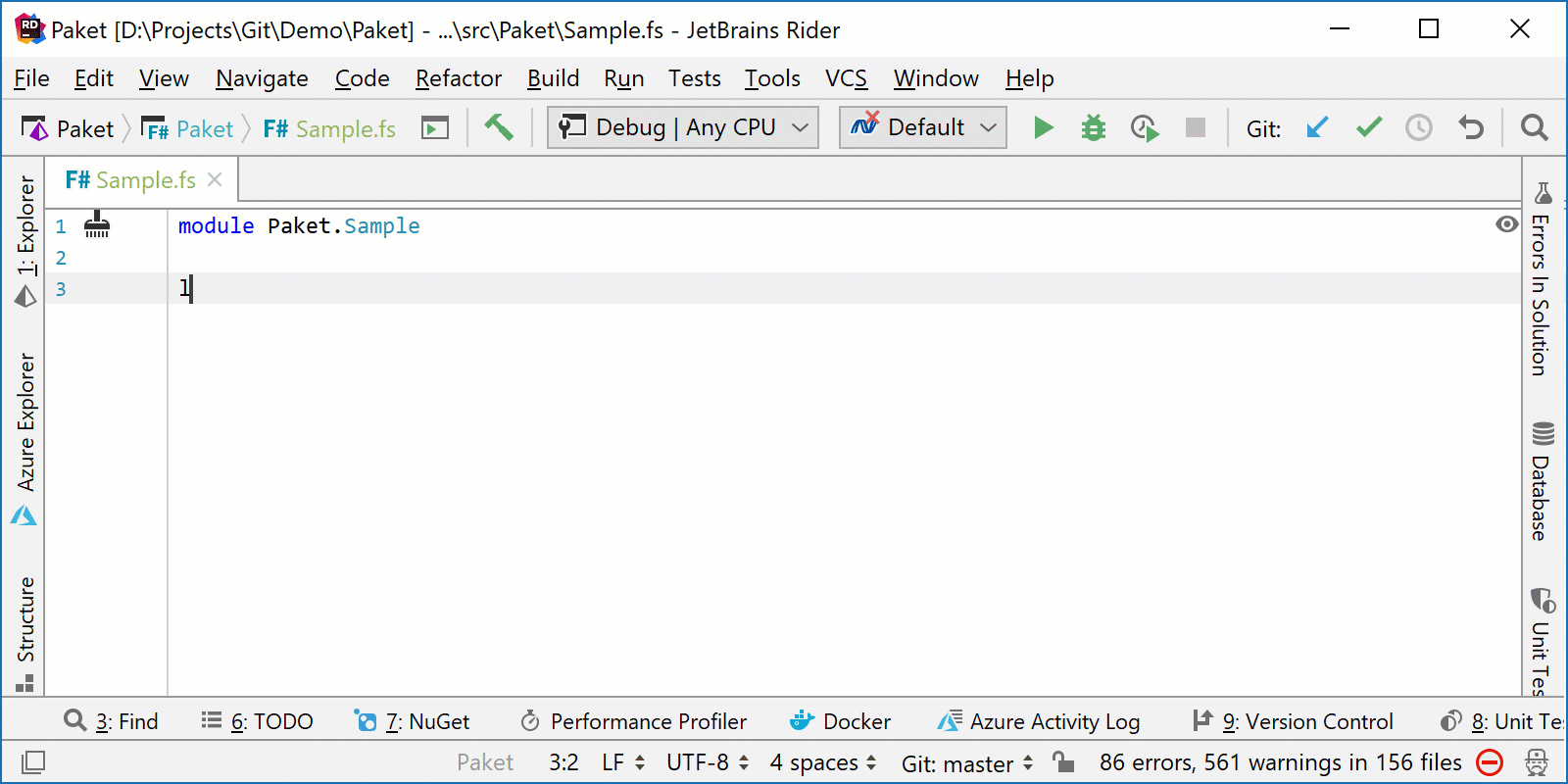Screen dimensions: 1568x784
Task: Click the Build solution hammer icon
Action: tap(499, 127)
